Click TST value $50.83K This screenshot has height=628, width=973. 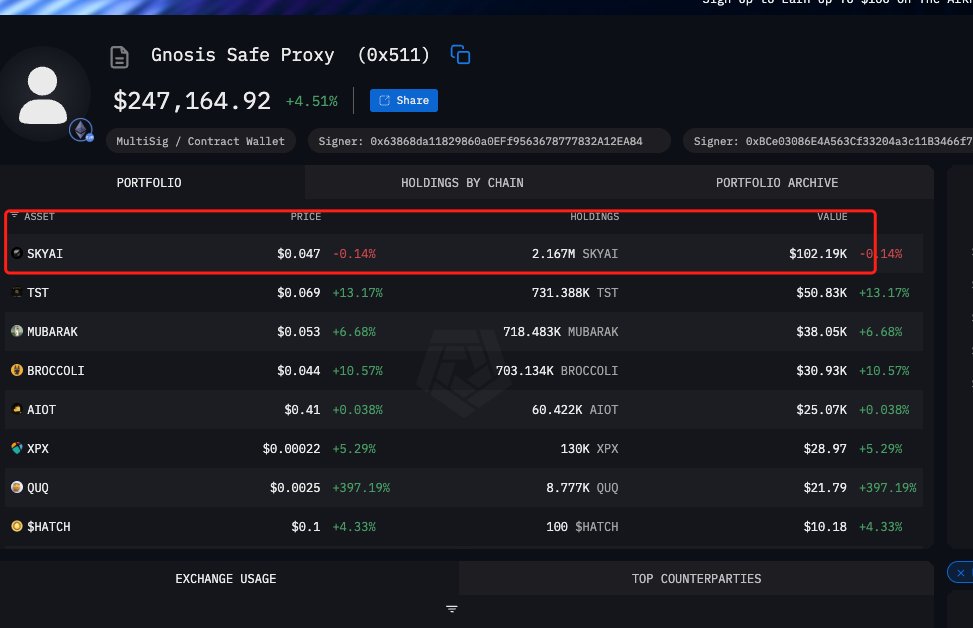pyautogui.click(x=822, y=292)
